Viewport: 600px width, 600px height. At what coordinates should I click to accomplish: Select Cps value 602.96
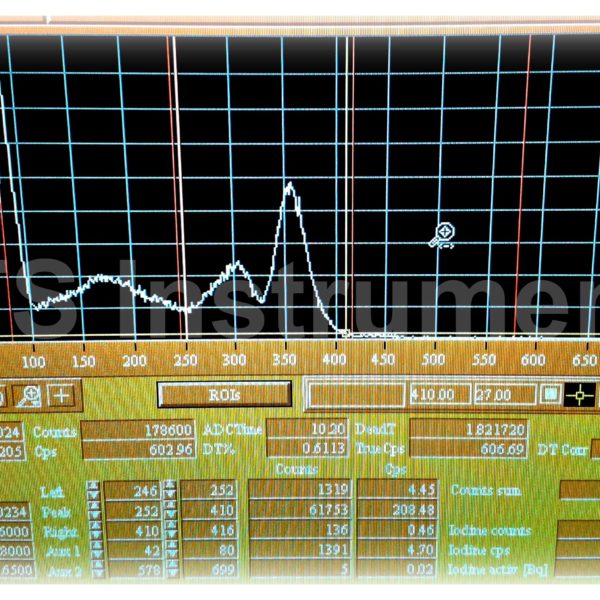pos(139,449)
